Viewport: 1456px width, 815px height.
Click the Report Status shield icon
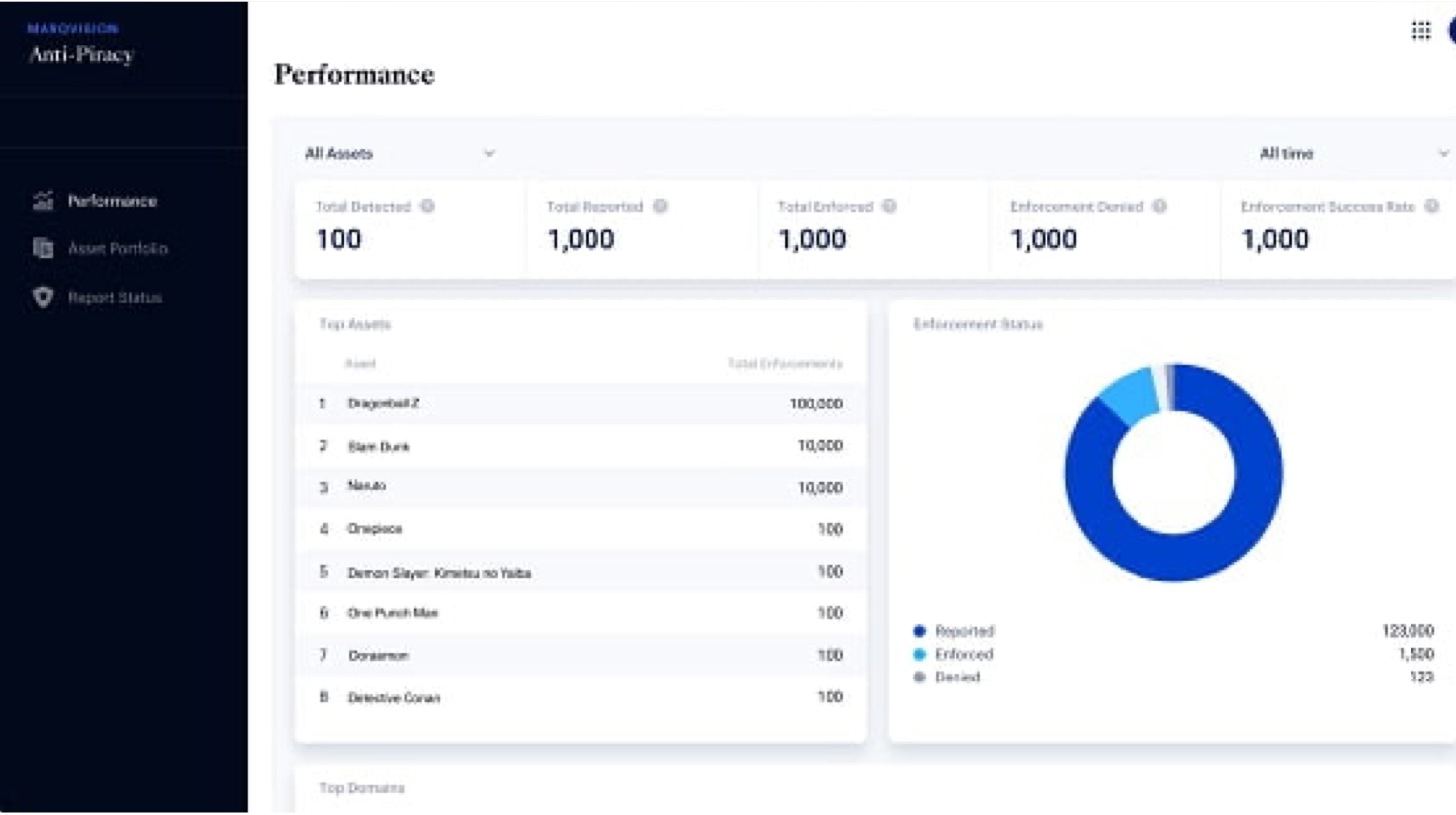(x=43, y=297)
